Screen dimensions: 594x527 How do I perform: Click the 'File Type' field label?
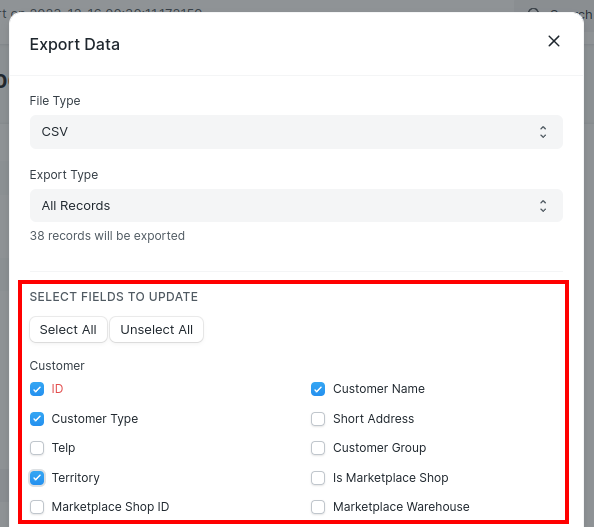coord(55,101)
